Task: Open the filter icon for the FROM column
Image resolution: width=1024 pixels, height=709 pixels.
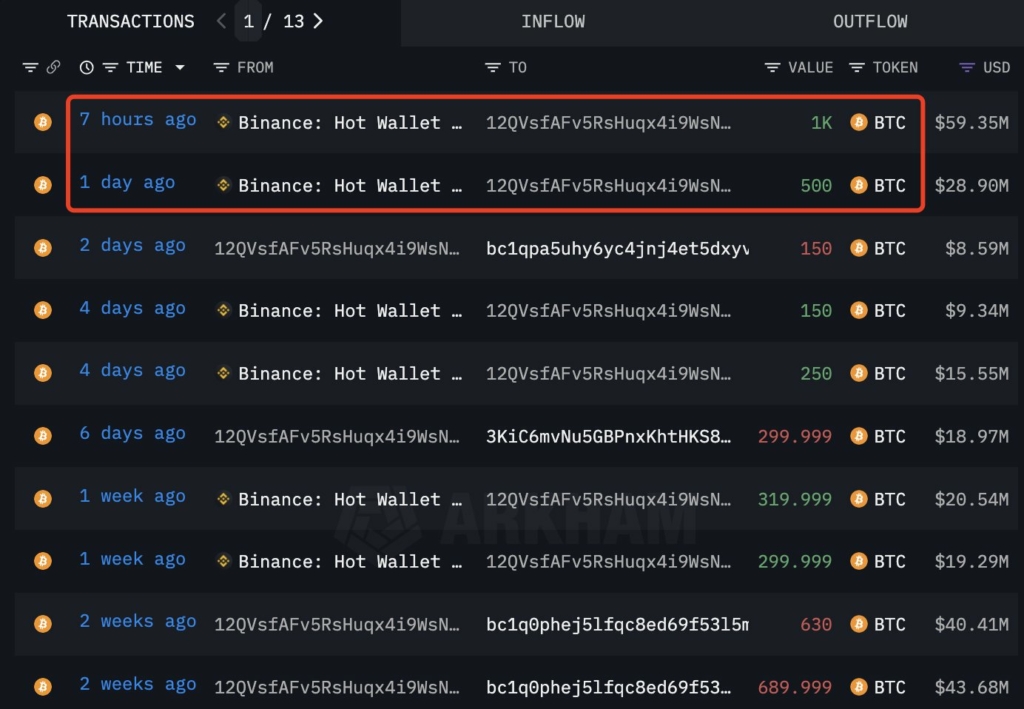Action: 221,67
